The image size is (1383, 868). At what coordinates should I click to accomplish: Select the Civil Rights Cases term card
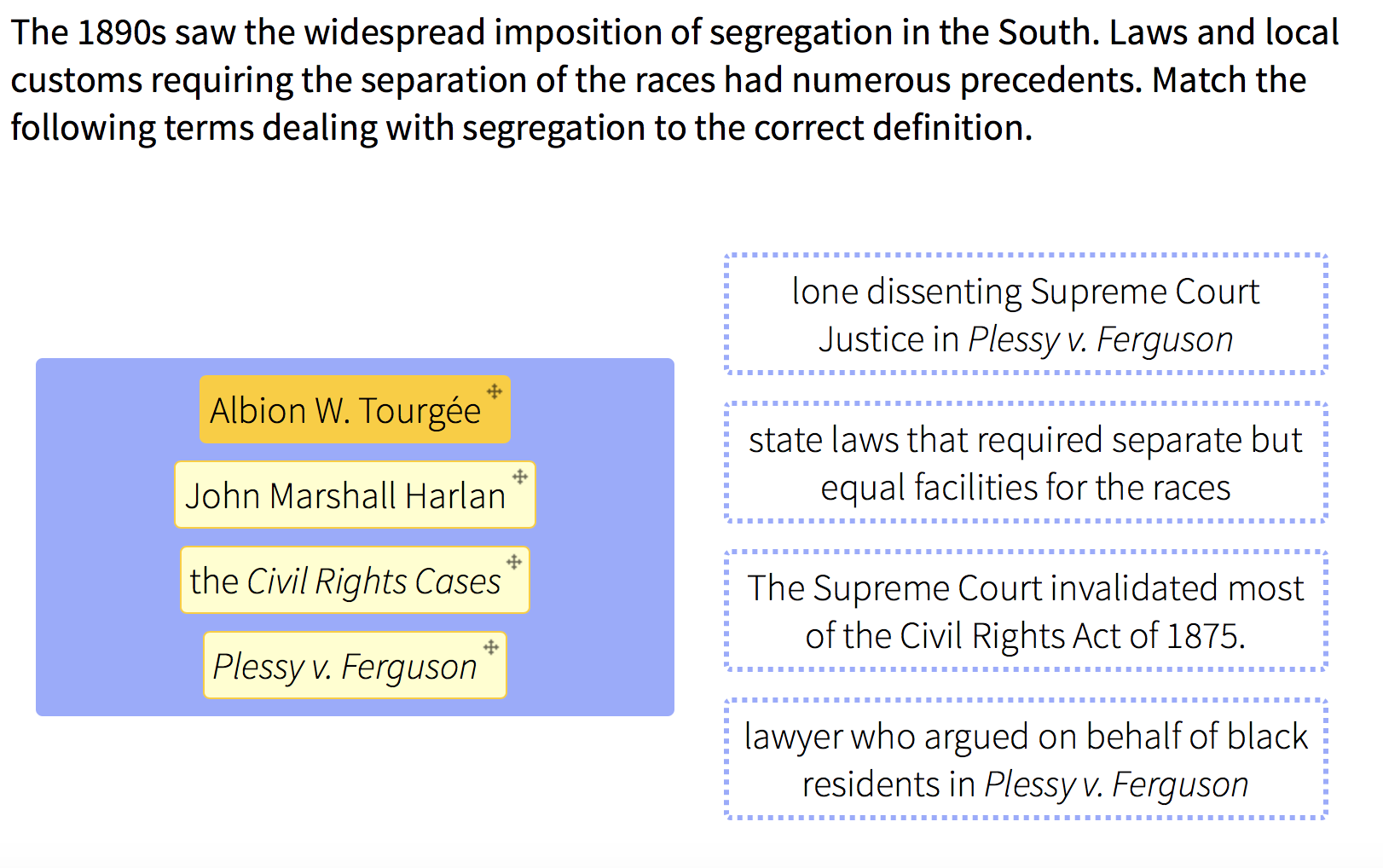[x=355, y=580]
